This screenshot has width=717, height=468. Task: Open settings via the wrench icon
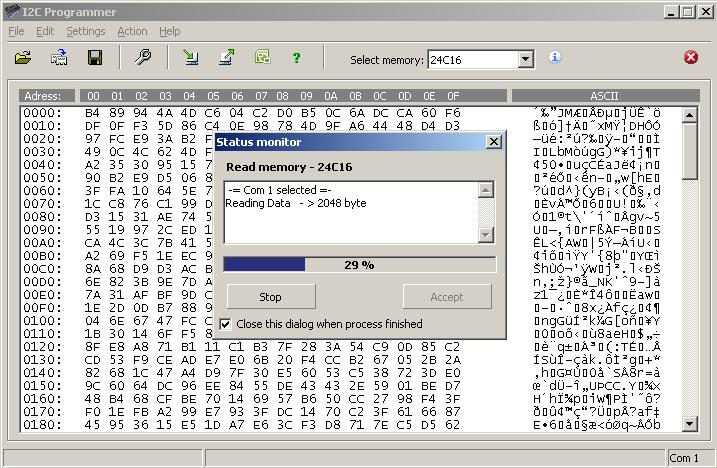tap(143, 57)
